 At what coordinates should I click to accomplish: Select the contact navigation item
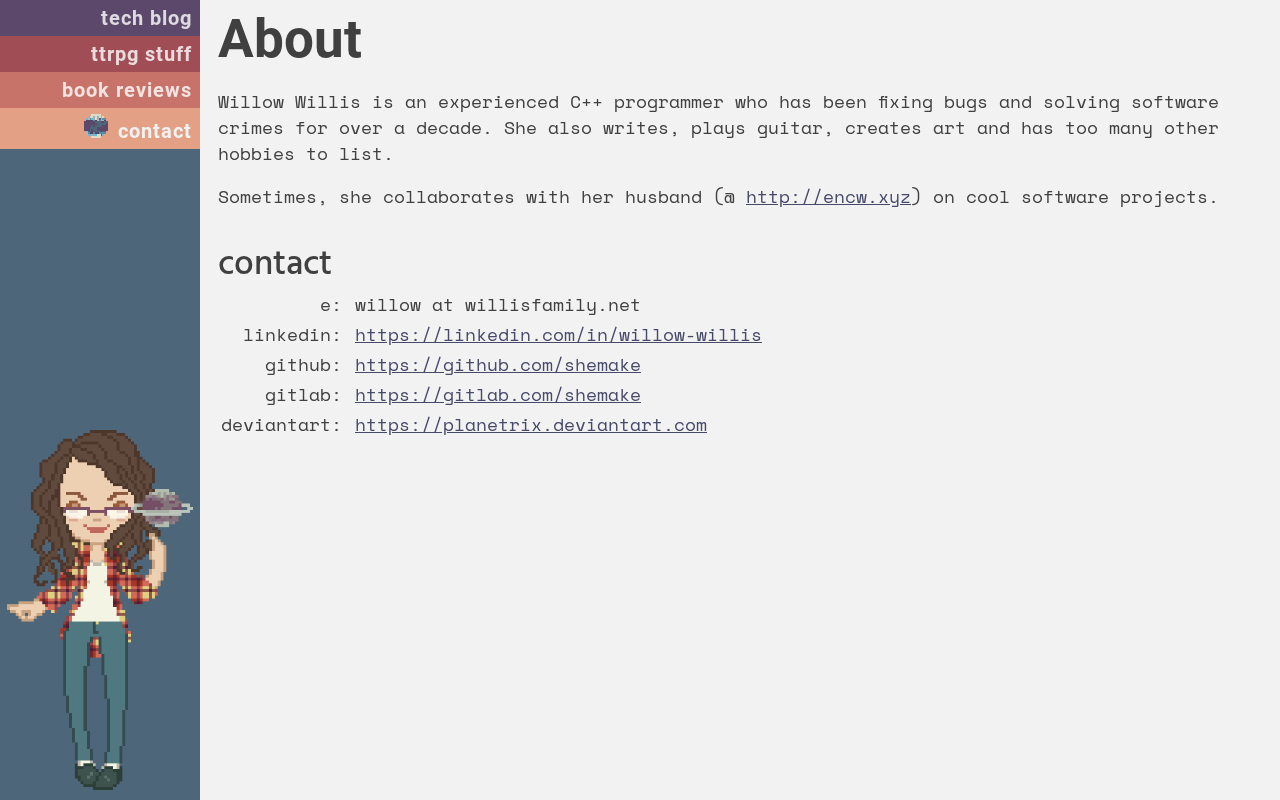(100, 129)
